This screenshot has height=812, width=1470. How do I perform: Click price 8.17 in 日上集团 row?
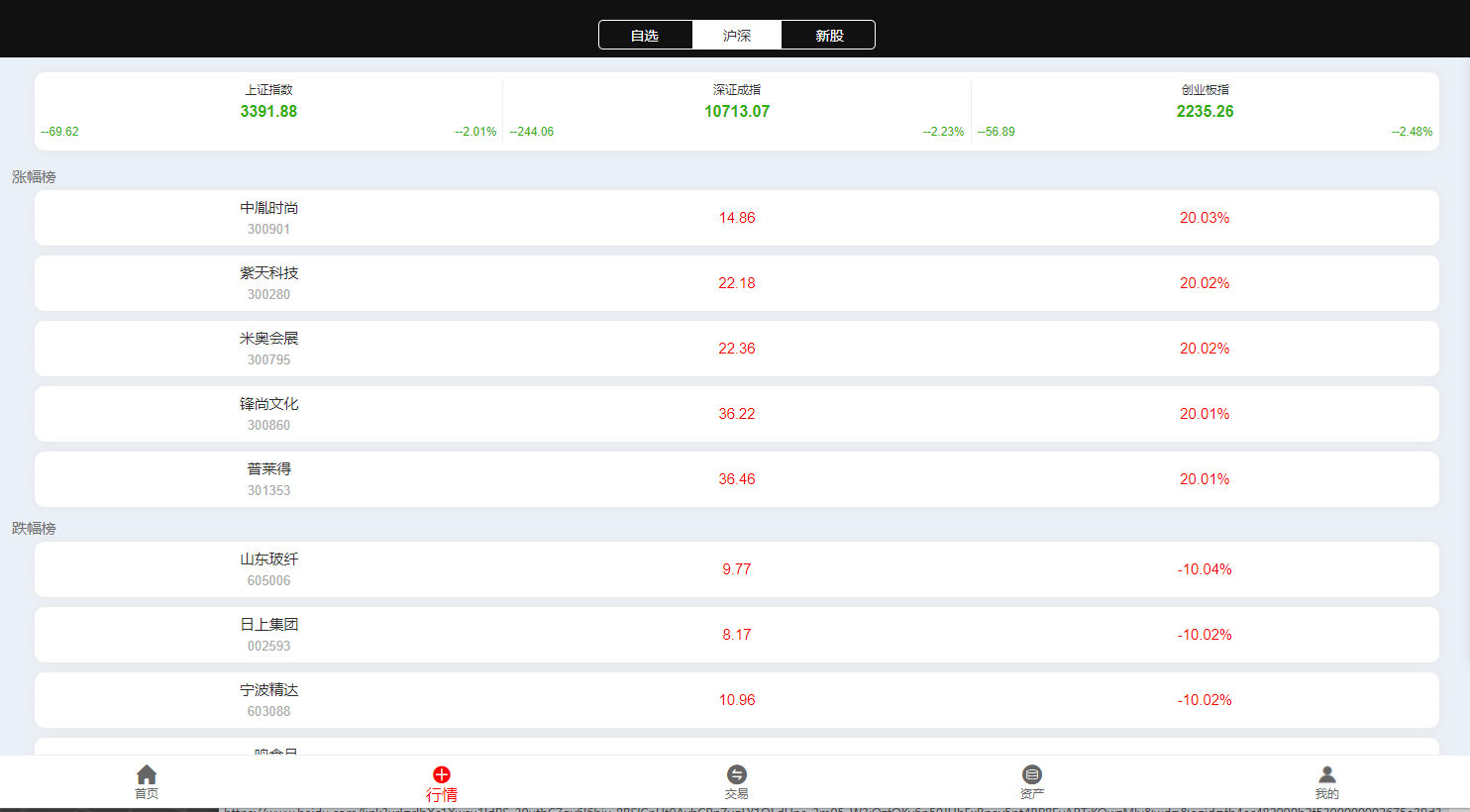[x=737, y=635]
